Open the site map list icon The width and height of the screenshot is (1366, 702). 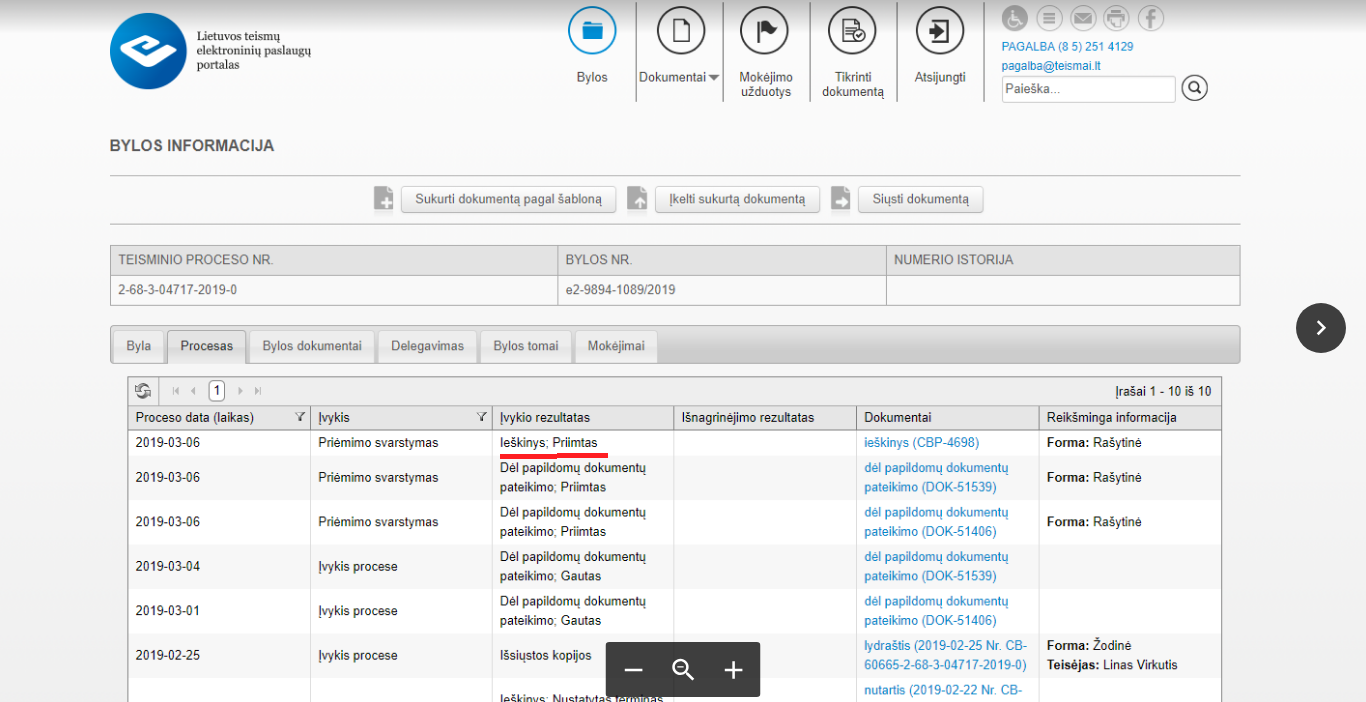pos(1049,18)
